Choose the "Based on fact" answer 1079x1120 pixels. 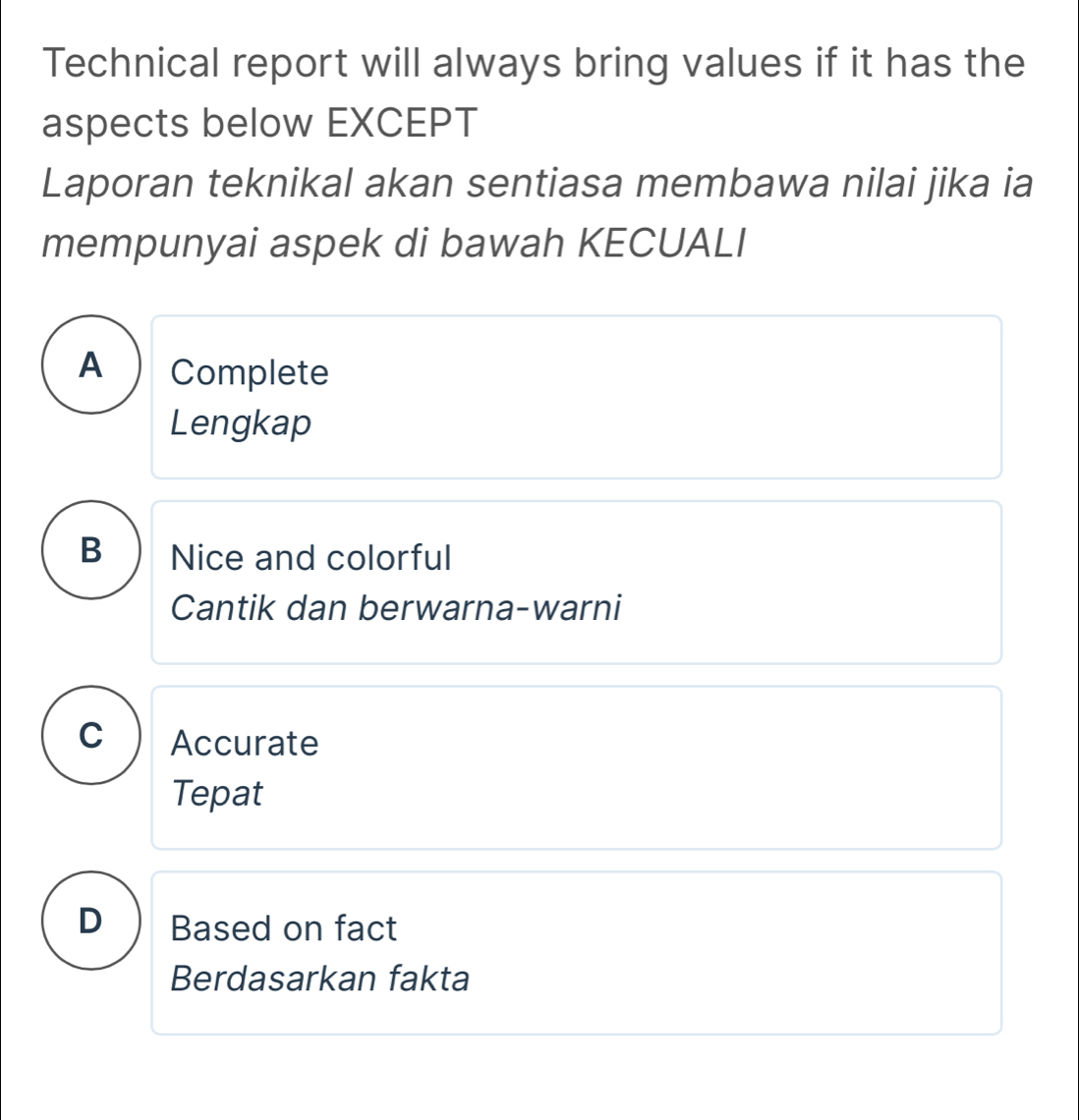click(283, 928)
